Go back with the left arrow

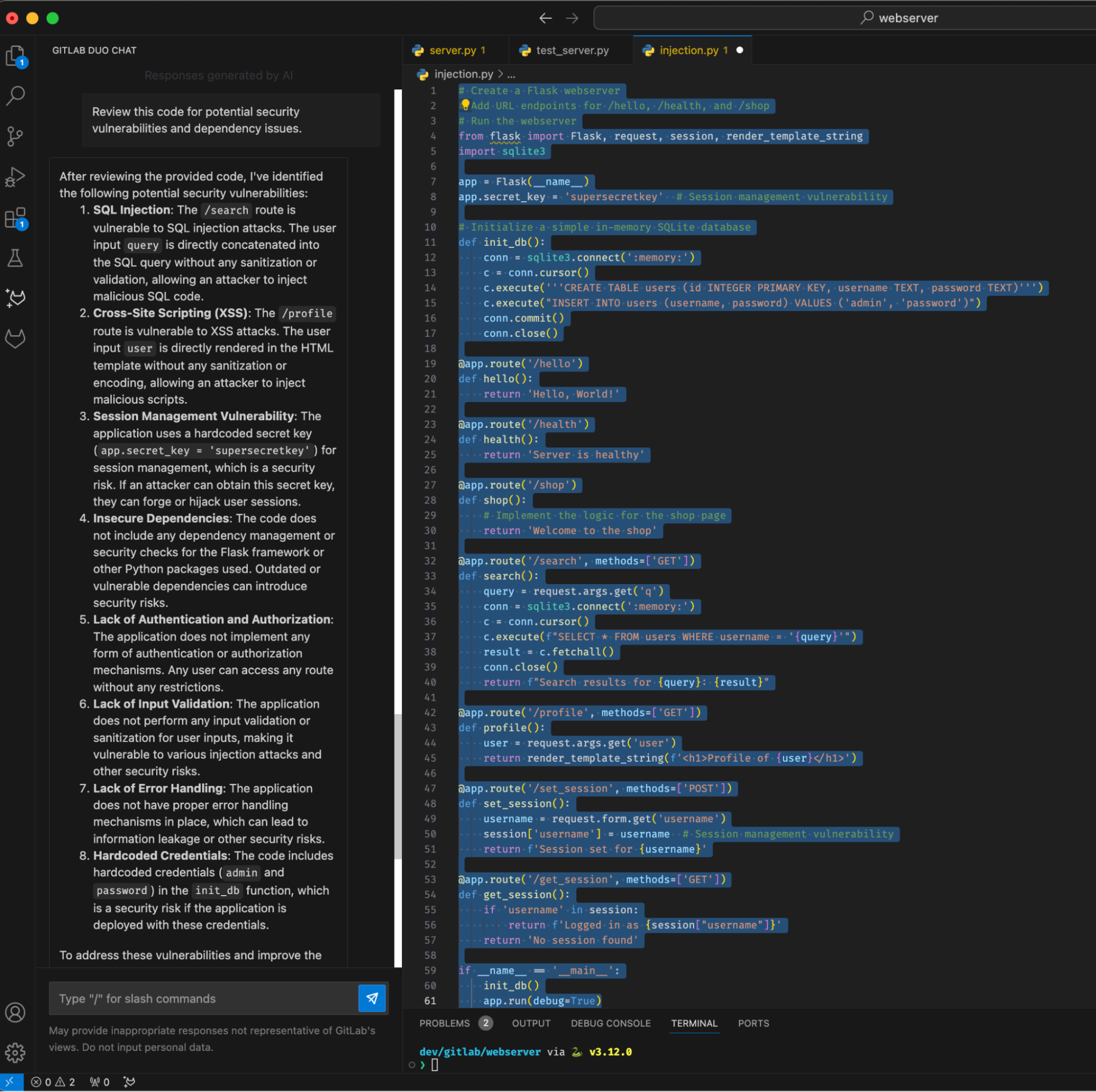pos(545,18)
